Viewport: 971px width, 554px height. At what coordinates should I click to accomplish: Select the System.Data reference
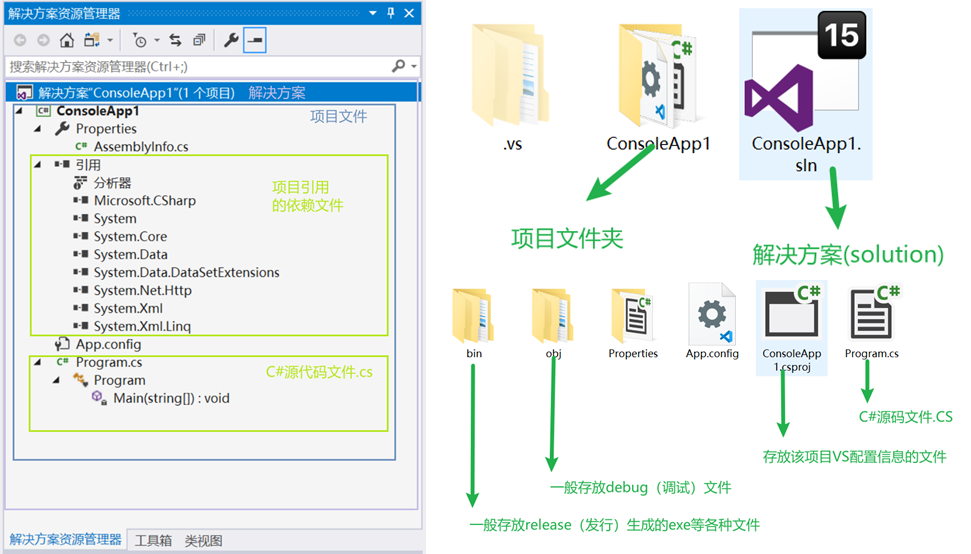coord(120,254)
